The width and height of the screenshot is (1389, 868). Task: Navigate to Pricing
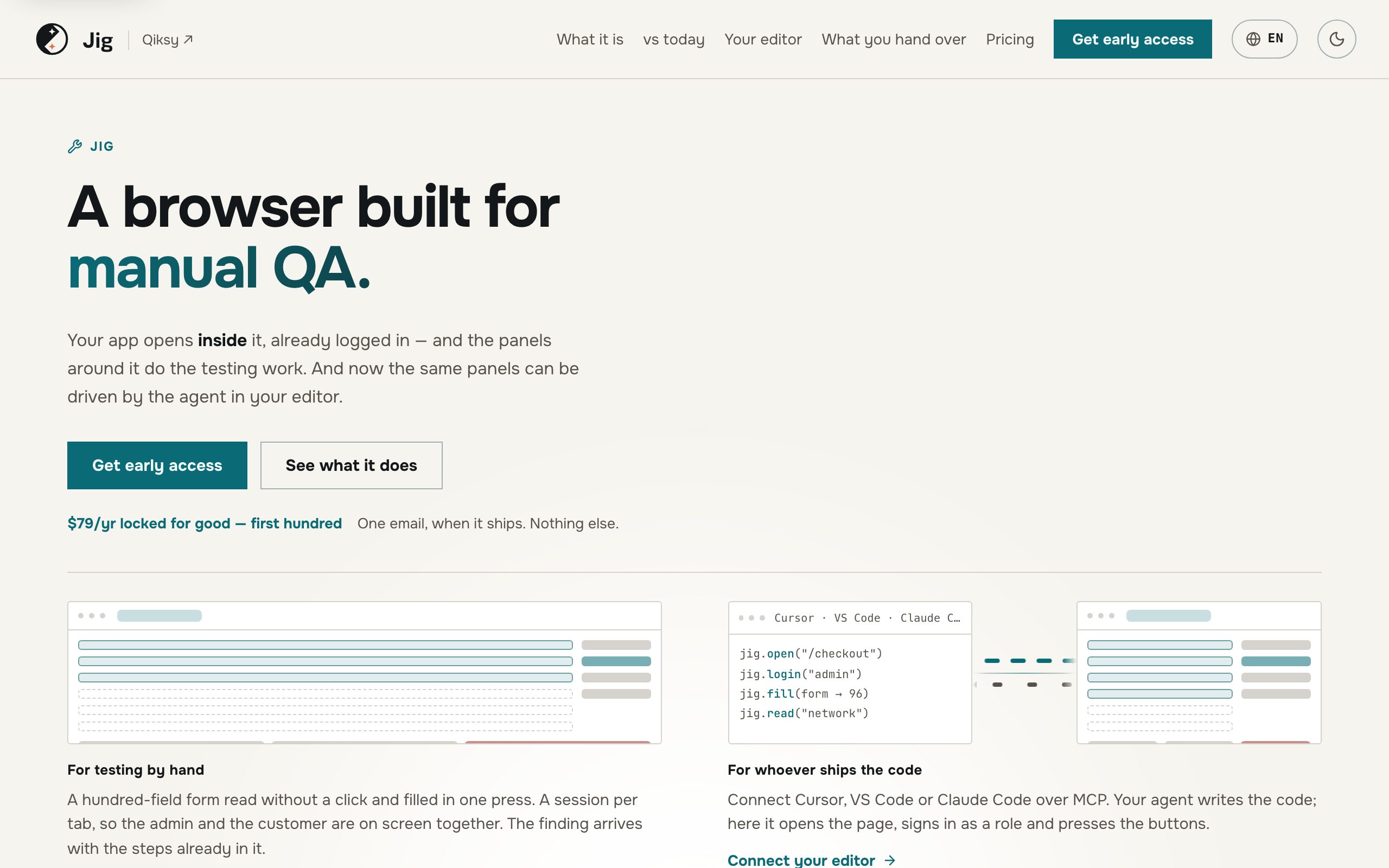1010,39
